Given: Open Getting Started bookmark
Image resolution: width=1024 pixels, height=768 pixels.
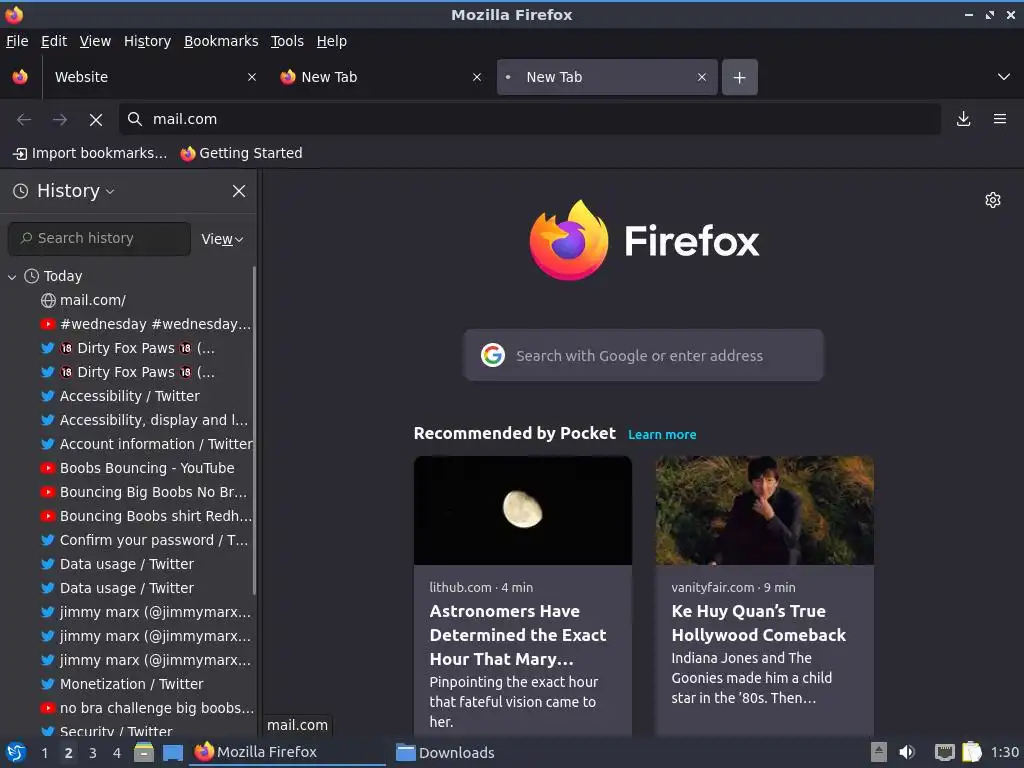Looking at the screenshot, I should [x=242, y=153].
